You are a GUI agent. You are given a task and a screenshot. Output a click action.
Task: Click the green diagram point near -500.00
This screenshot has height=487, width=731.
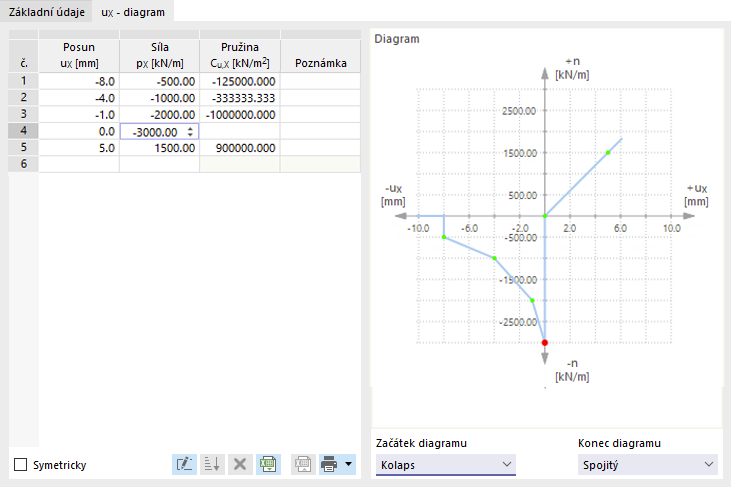pyautogui.click(x=444, y=237)
